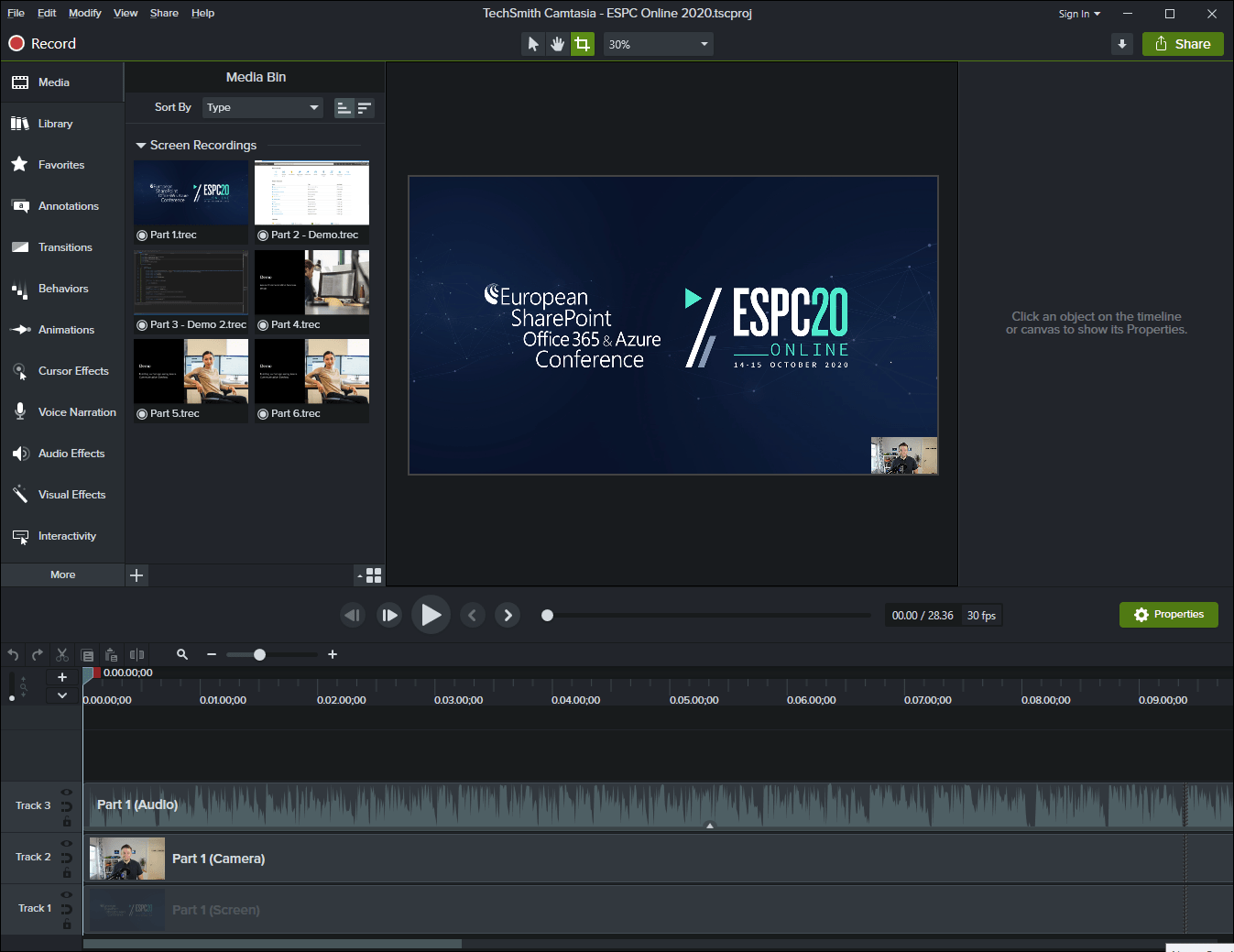
Task: Open the 30 fps frame rate setting
Action: click(981, 616)
